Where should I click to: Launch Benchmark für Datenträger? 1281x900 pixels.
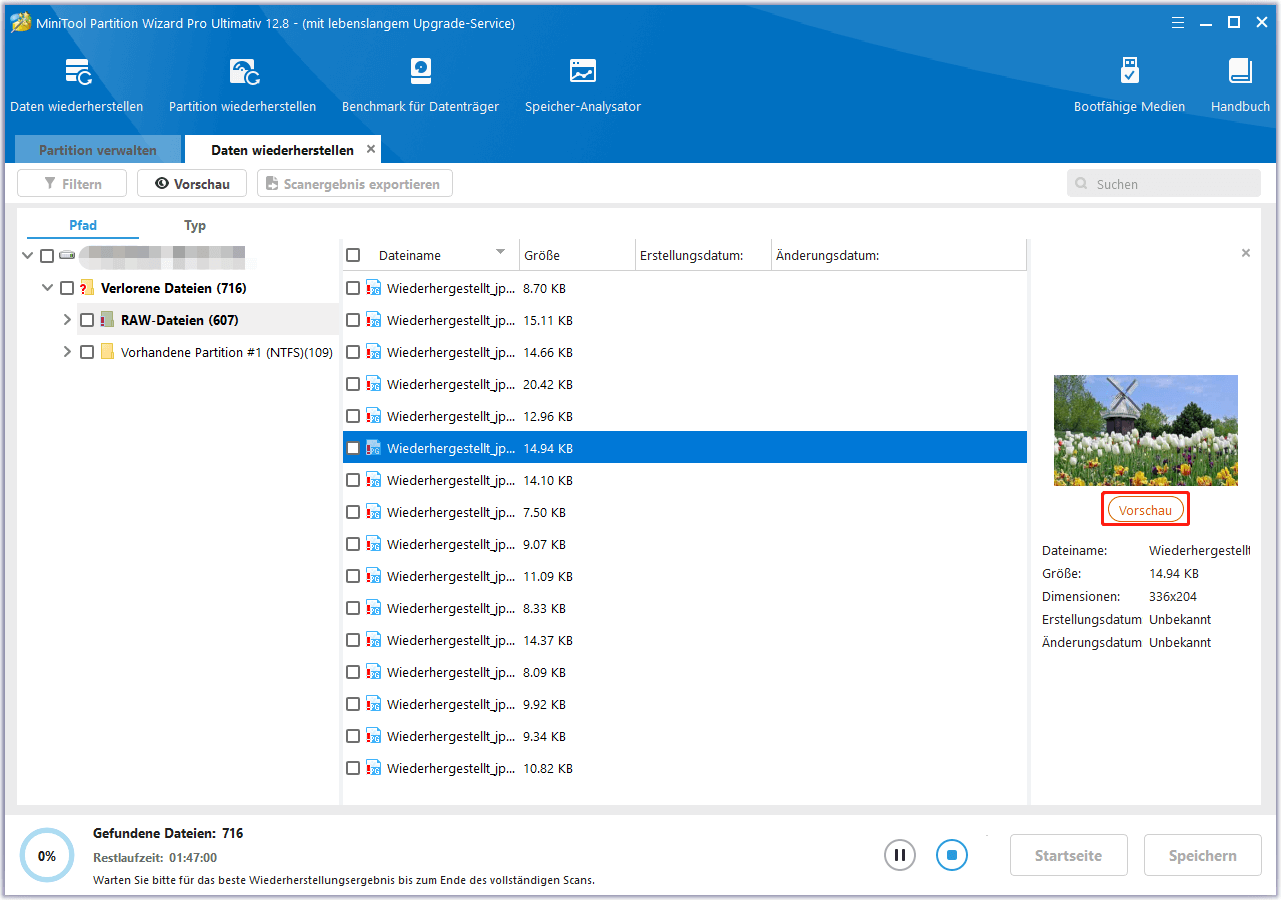pos(420,85)
